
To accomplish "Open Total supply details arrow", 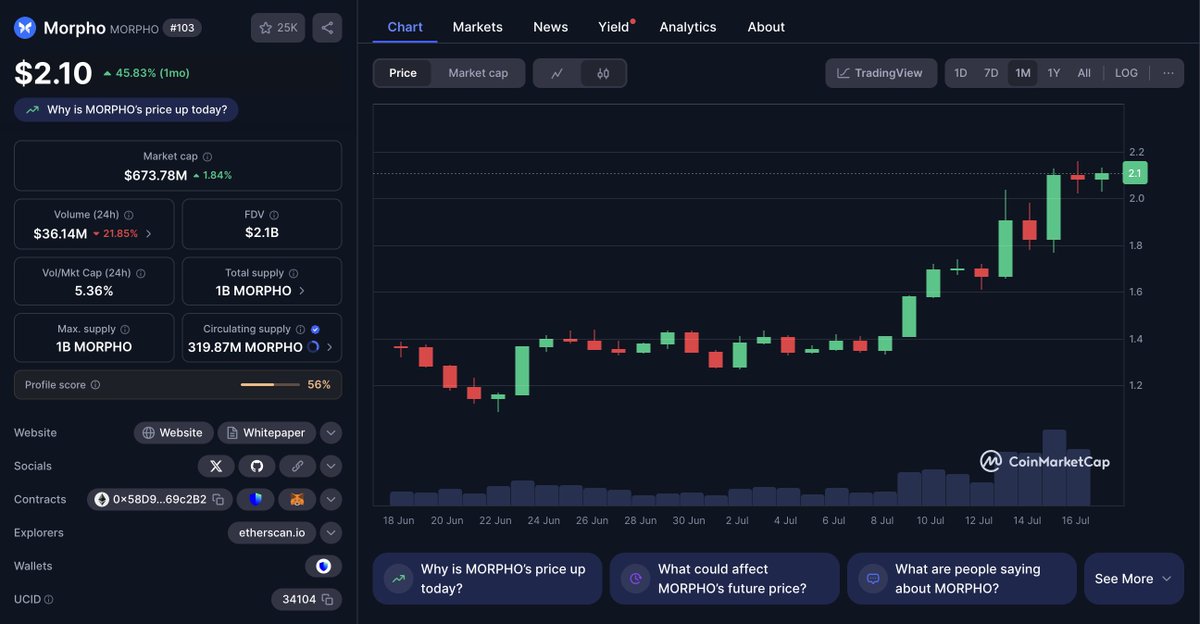I will 302,291.
